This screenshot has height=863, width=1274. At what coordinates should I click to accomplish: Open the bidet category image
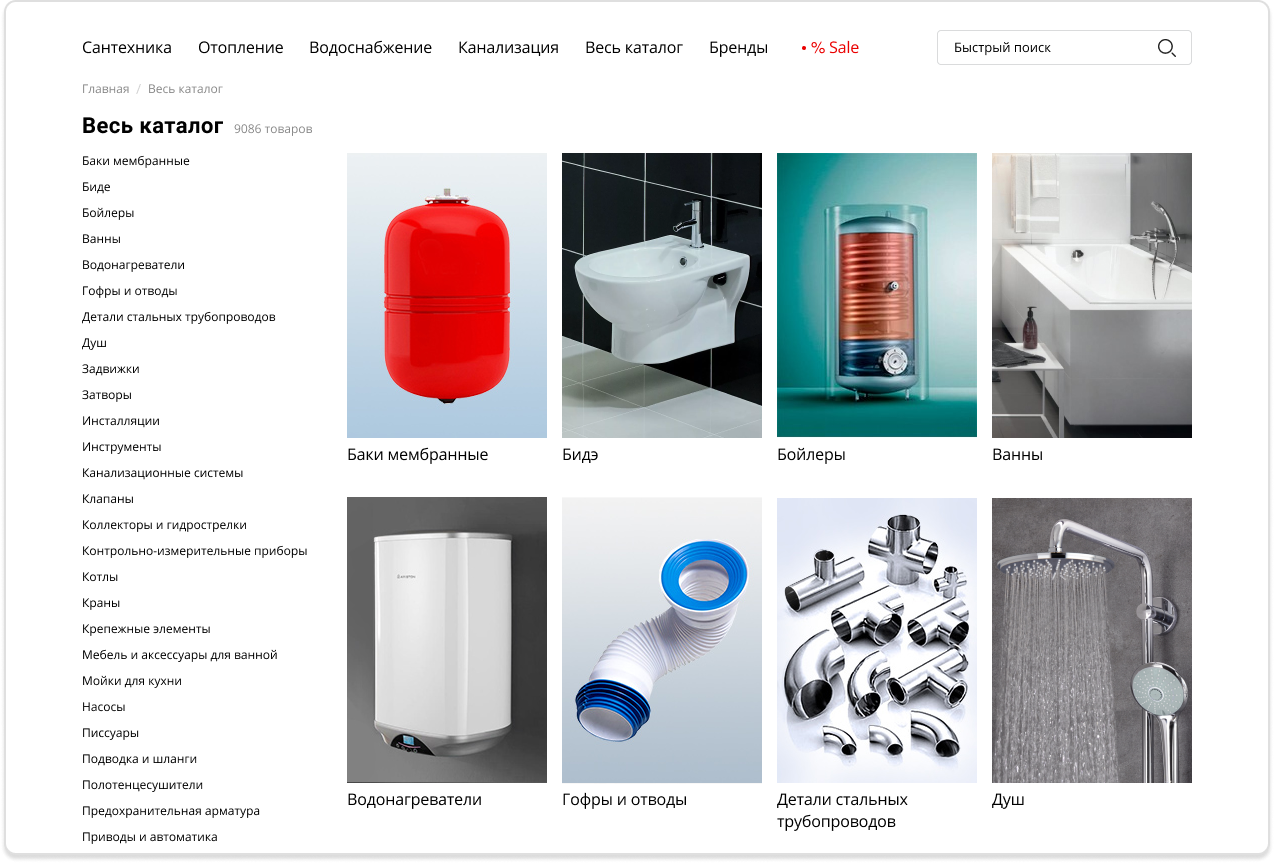click(x=662, y=295)
